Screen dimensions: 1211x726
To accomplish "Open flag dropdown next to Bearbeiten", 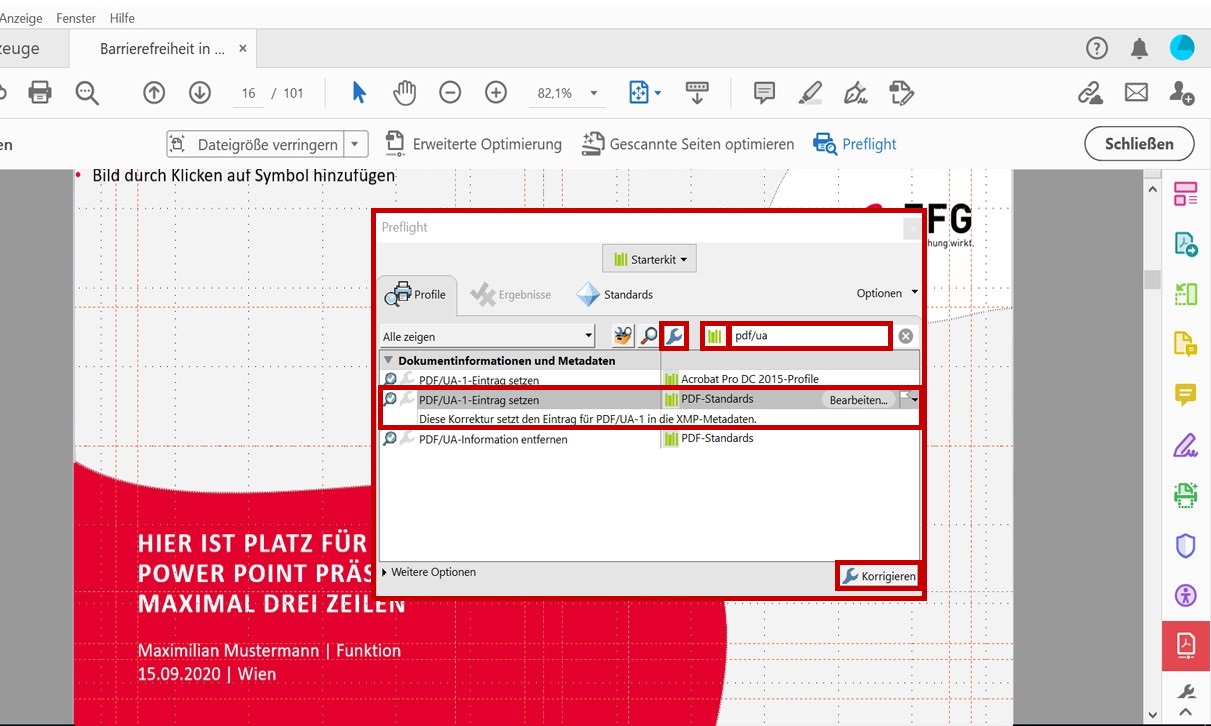I will [909, 399].
